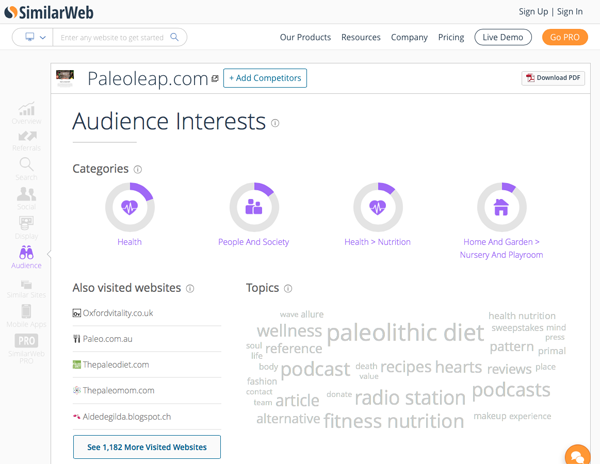Viewport: 600px width, 464px height.
Task: Open the Social sidebar section
Action: pyautogui.click(x=26, y=198)
